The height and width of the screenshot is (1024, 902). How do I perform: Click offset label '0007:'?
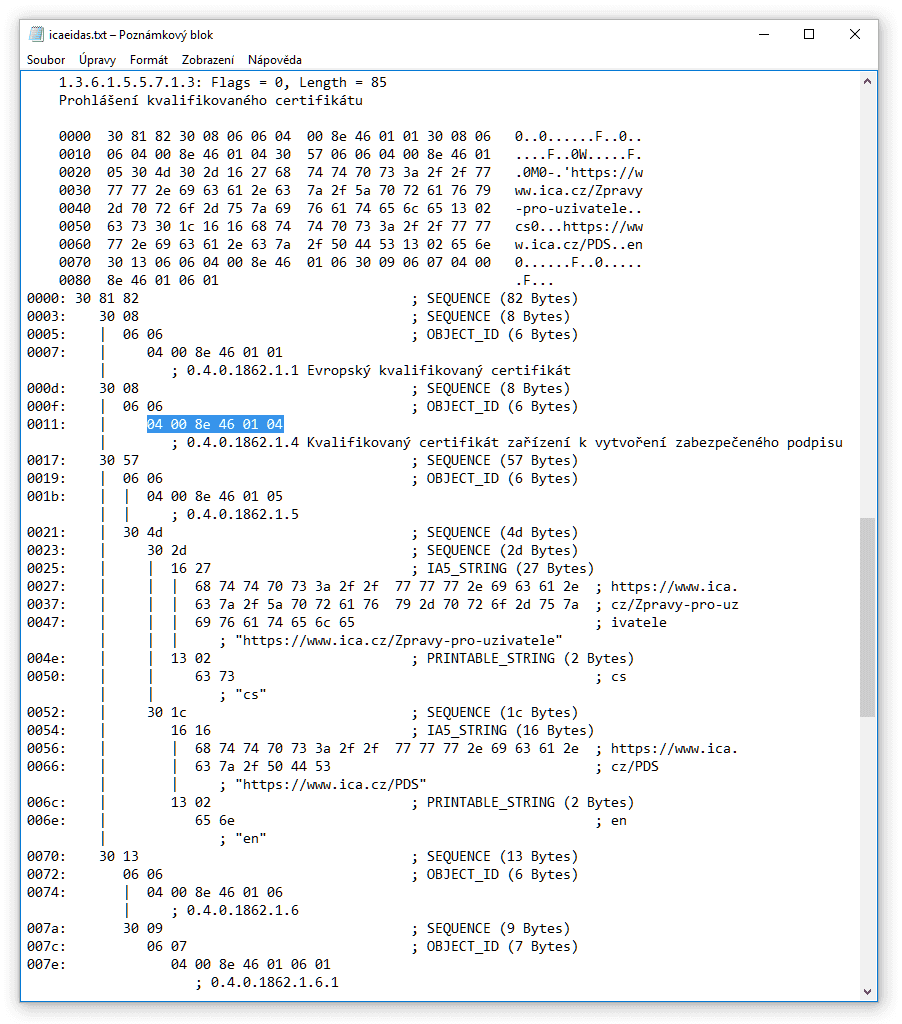tap(46, 353)
